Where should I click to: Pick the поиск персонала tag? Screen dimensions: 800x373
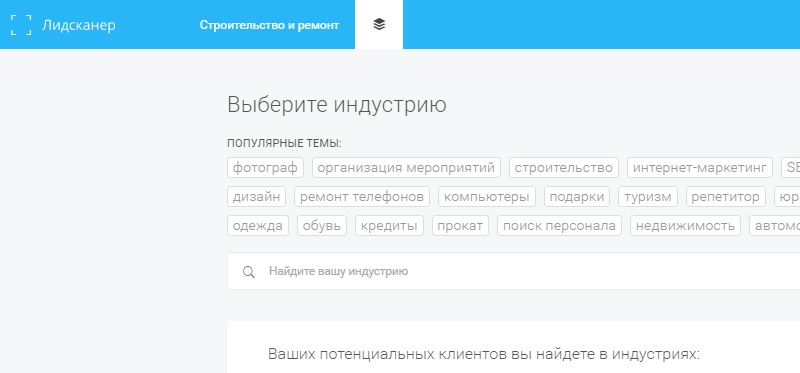(x=560, y=226)
